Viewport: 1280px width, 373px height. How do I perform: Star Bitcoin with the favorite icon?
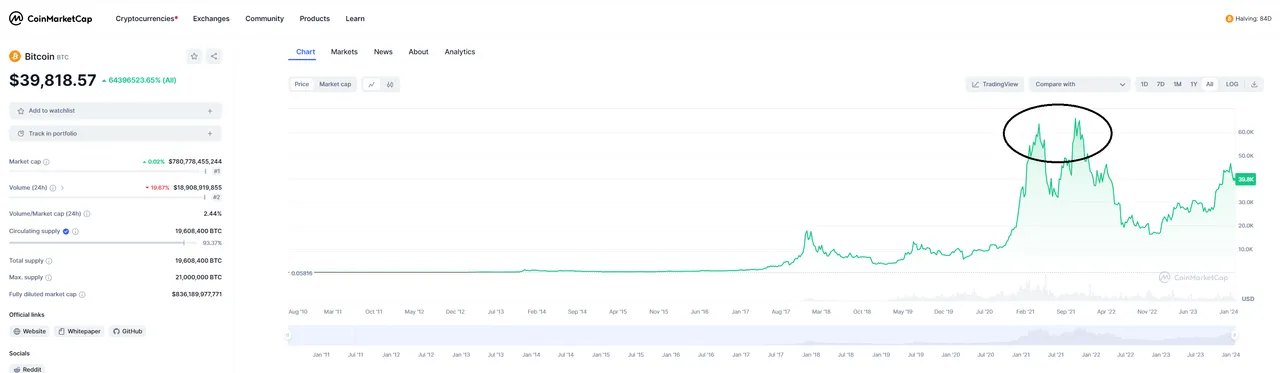[x=194, y=57]
